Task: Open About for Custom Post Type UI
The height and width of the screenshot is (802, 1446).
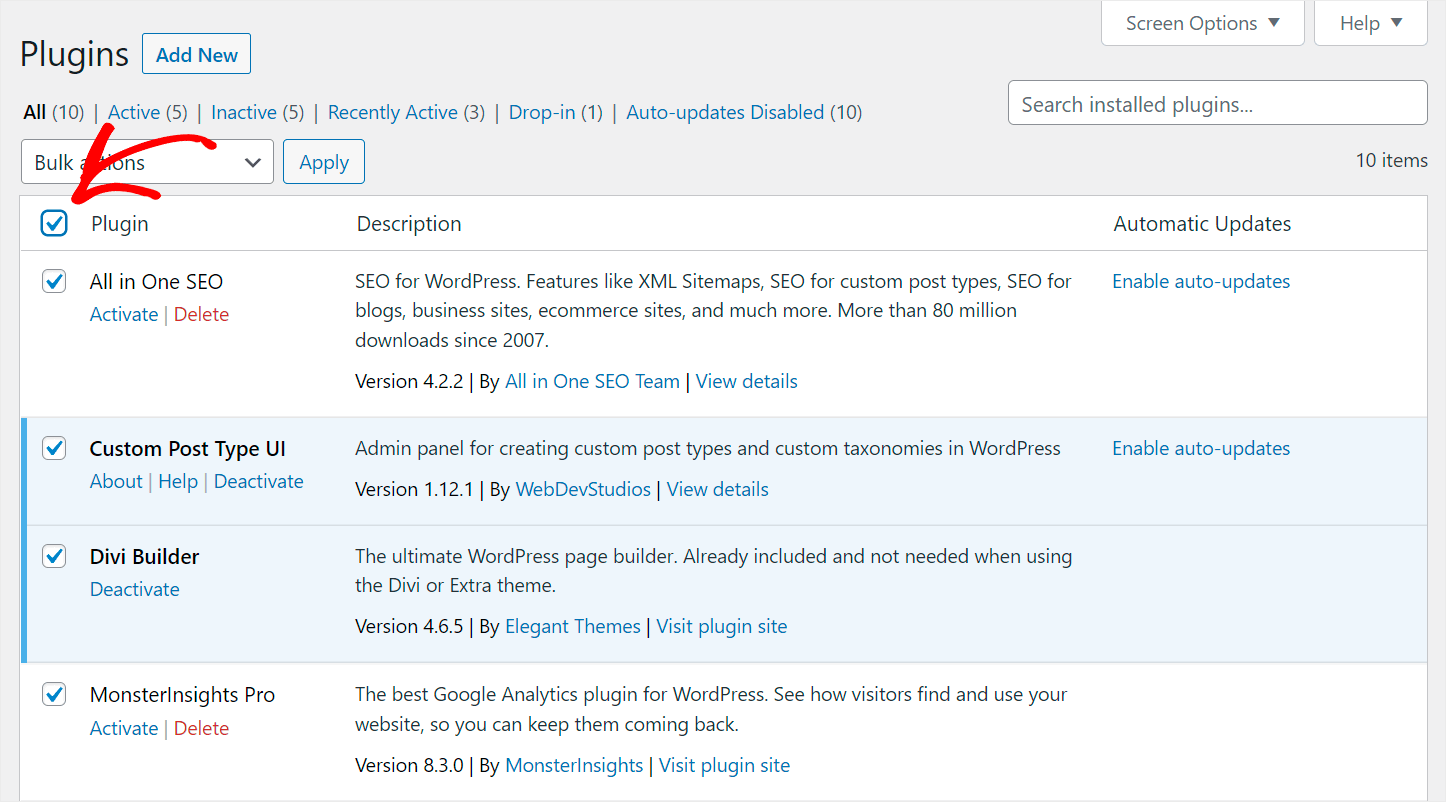Action: 116,481
